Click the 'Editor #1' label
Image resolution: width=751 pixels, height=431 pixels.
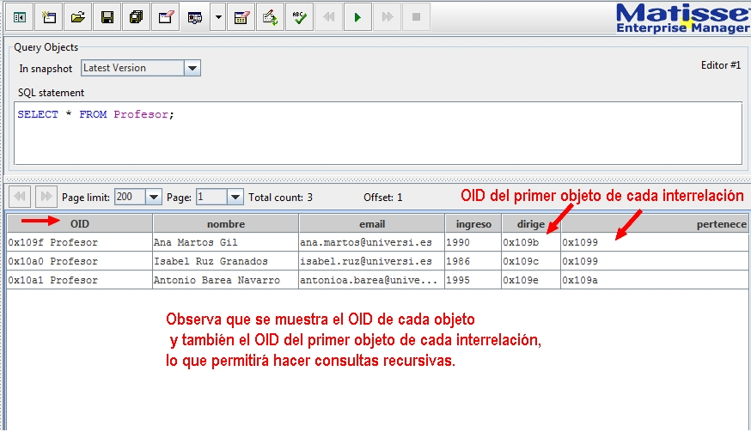721,65
